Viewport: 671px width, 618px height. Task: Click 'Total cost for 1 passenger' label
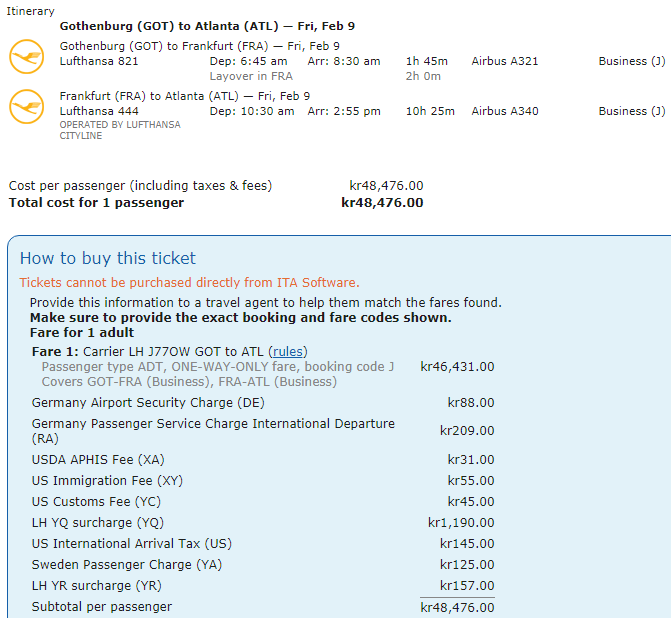click(x=96, y=202)
